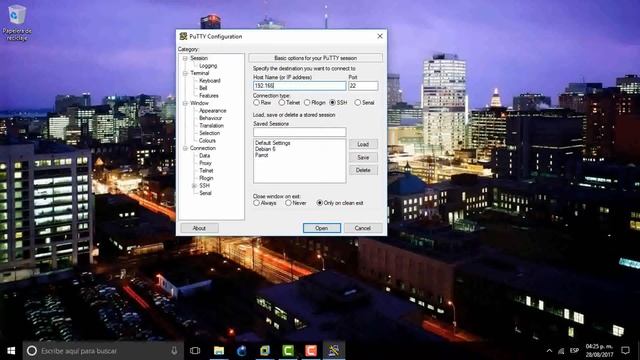Open the Behaviour category
This screenshot has width=640, height=360.
(x=210, y=118)
